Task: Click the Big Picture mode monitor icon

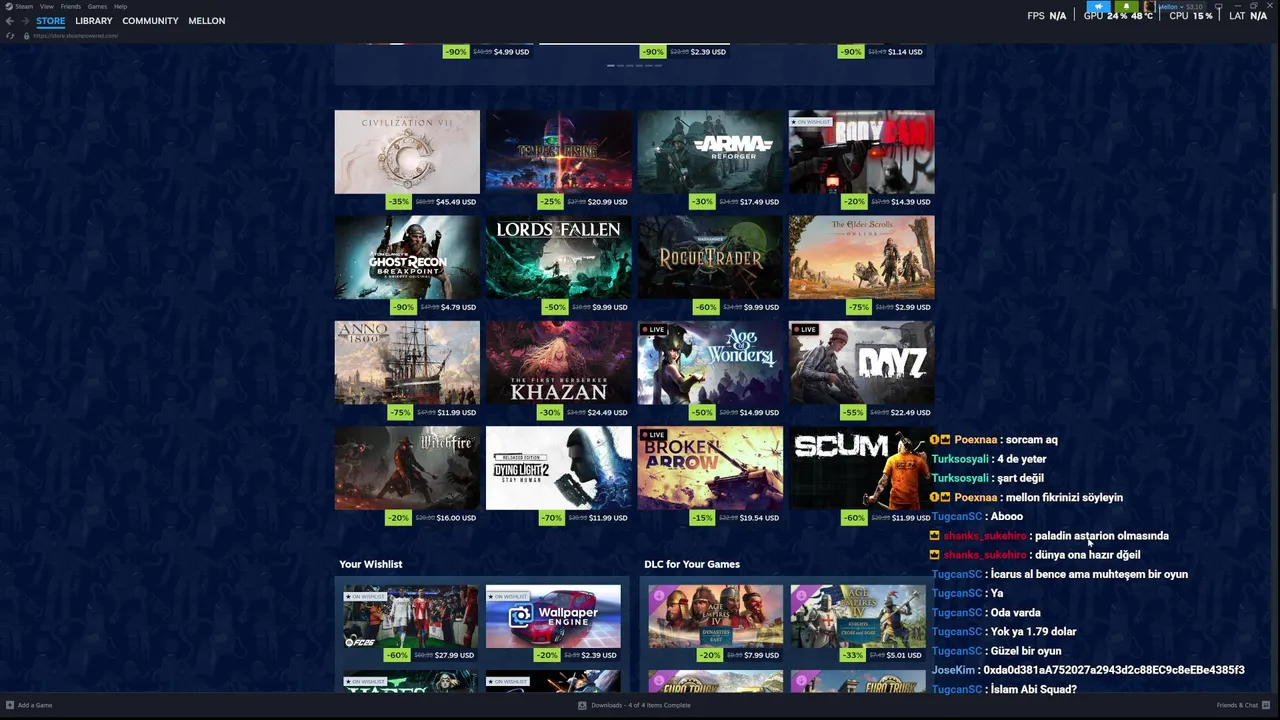Action: (x=1218, y=6)
